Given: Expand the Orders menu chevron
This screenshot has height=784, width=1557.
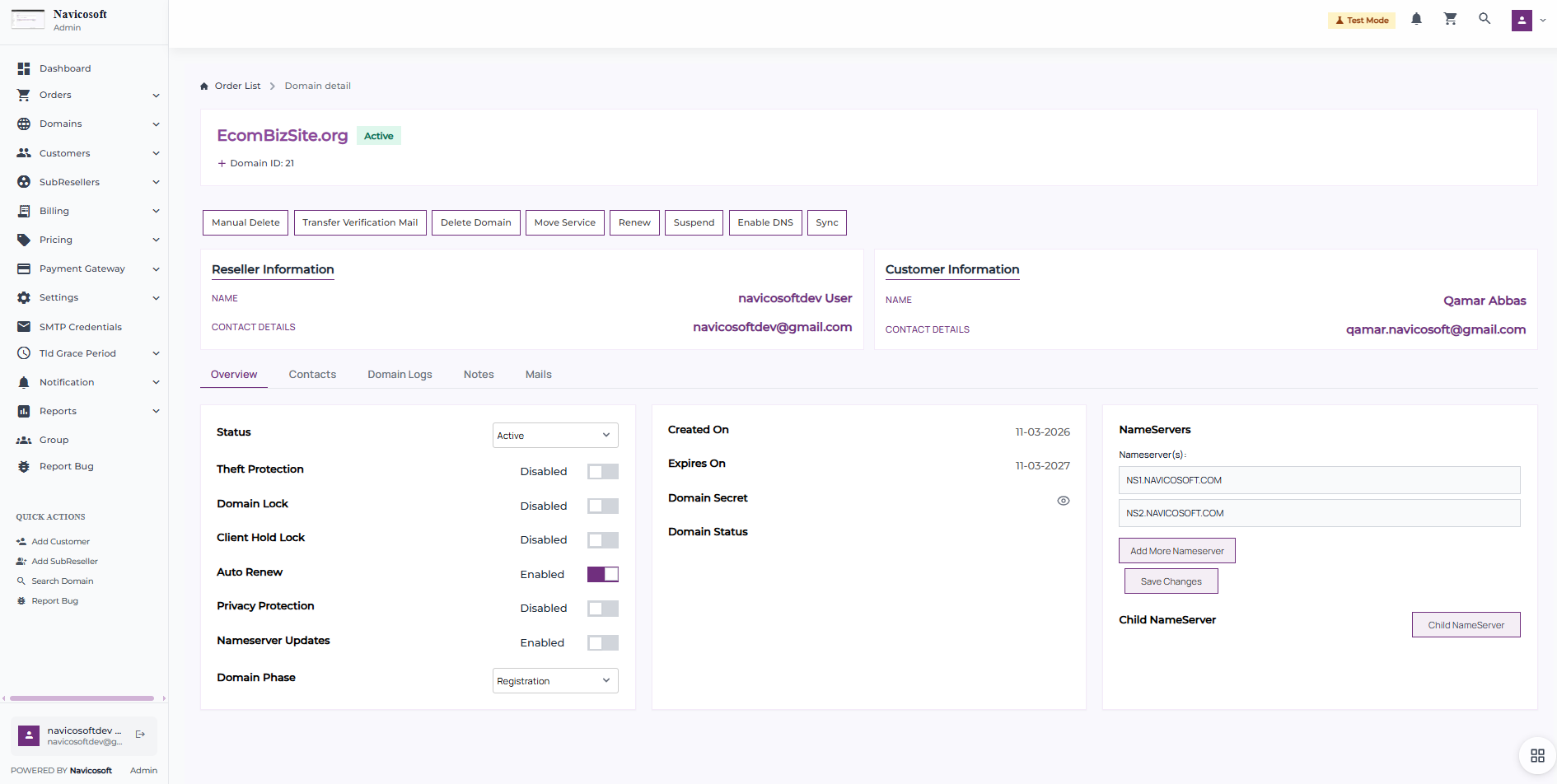Looking at the screenshot, I should (156, 96).
